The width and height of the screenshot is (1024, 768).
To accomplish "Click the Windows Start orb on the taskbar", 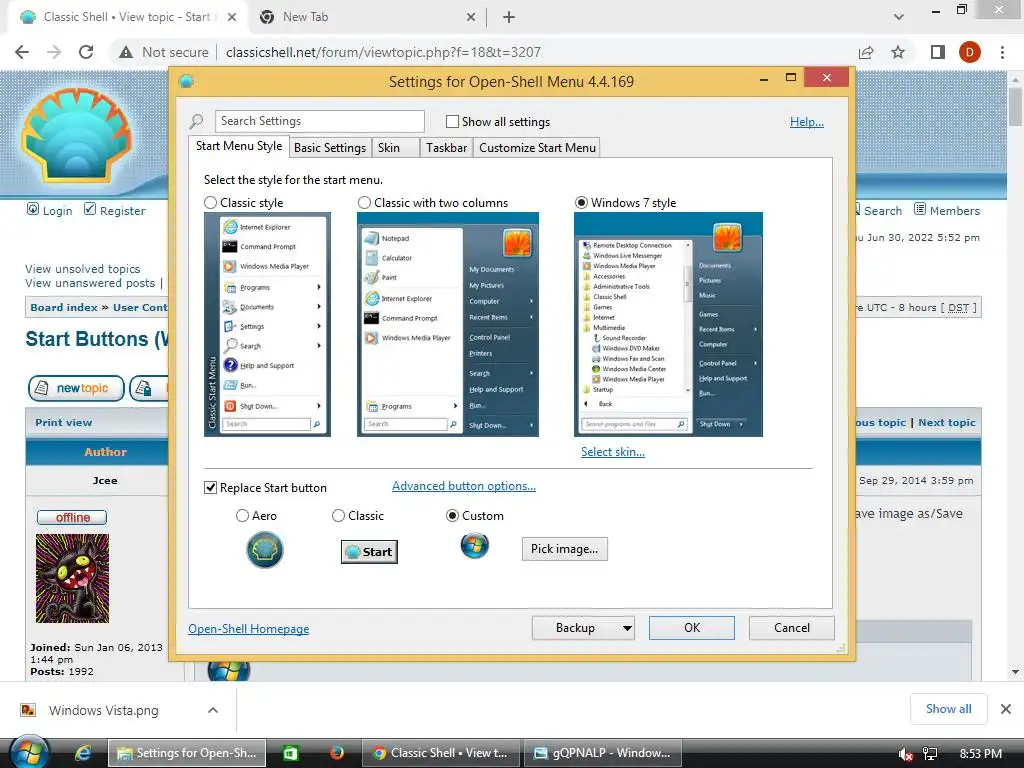I will (28, 753).
